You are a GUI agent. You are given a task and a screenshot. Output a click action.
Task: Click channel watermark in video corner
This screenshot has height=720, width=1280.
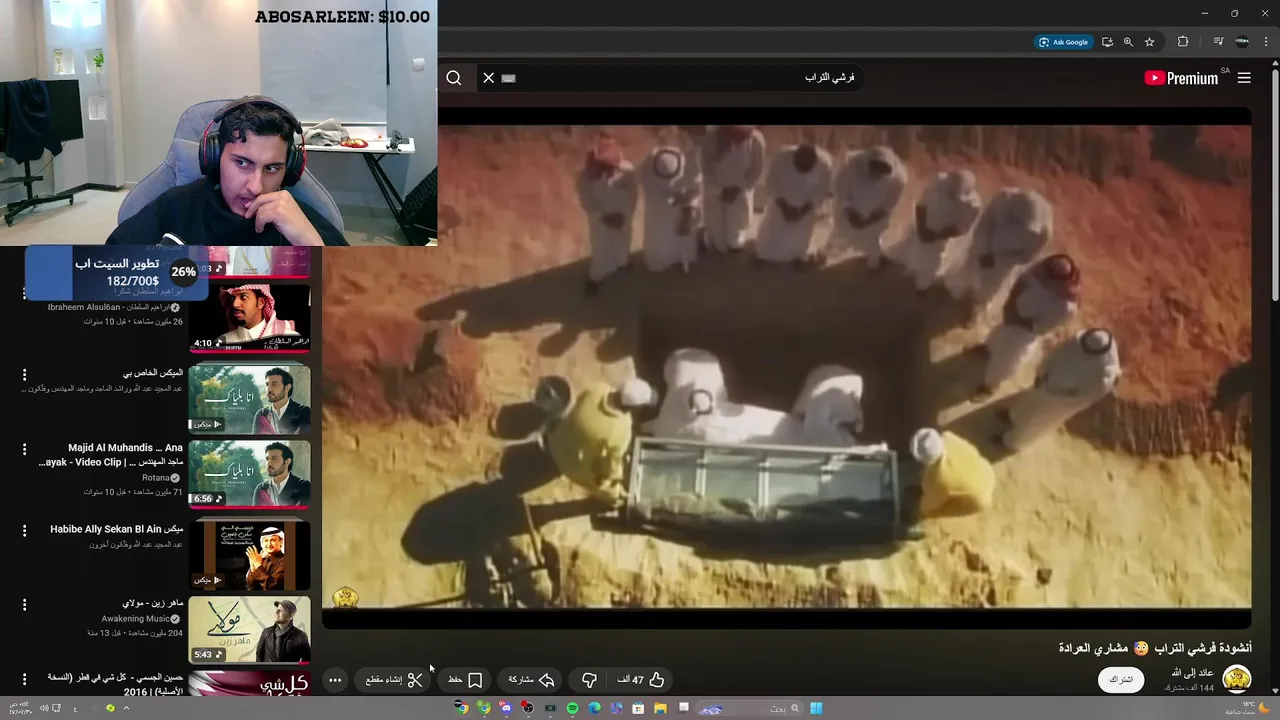coord(345,597)
